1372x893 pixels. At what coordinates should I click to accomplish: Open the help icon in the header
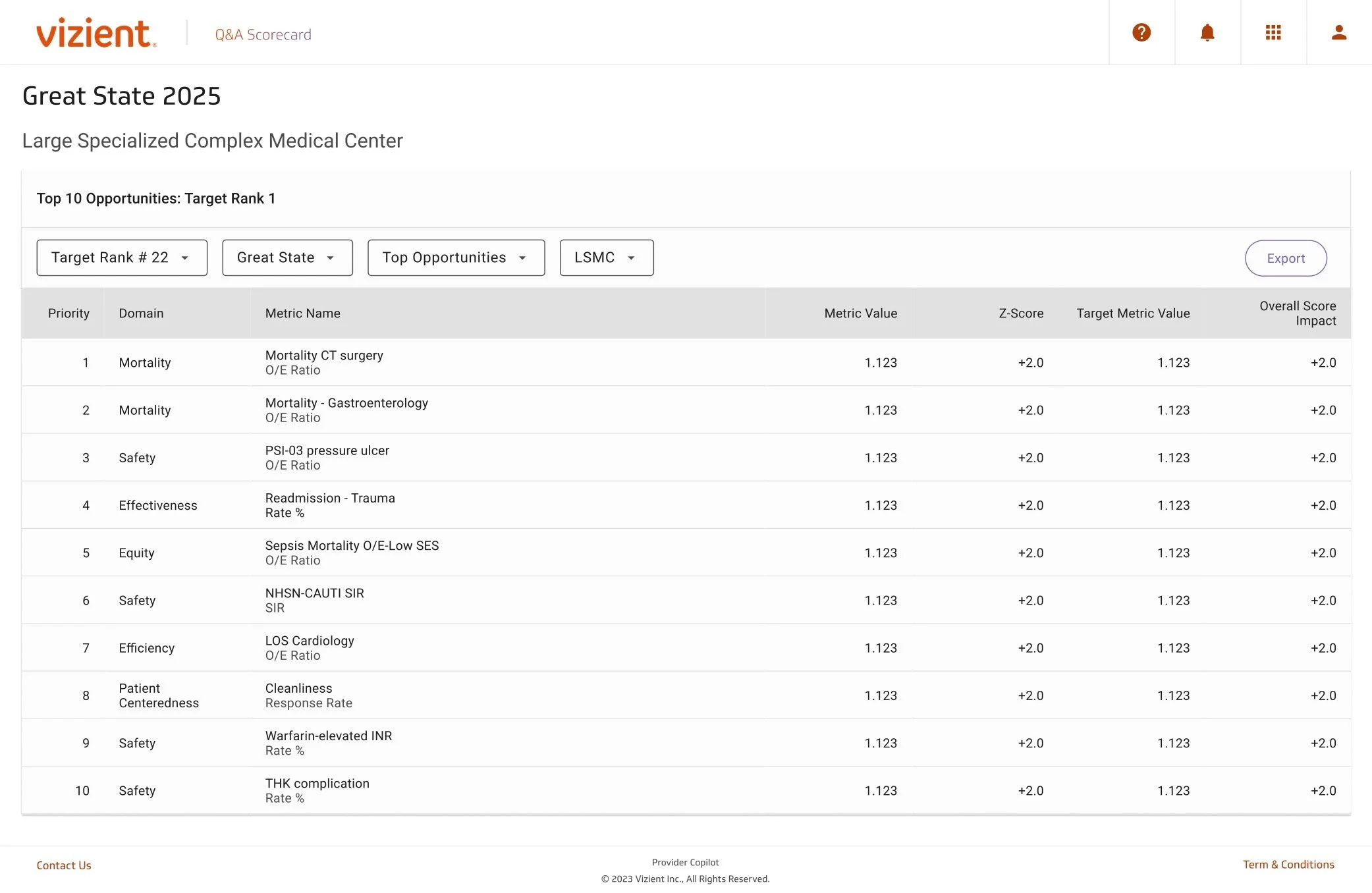click(1142, 32)
